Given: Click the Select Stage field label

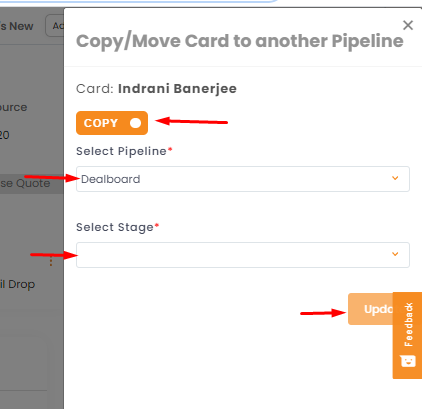Looking at the screenshot, I should (x=117, y=227).
